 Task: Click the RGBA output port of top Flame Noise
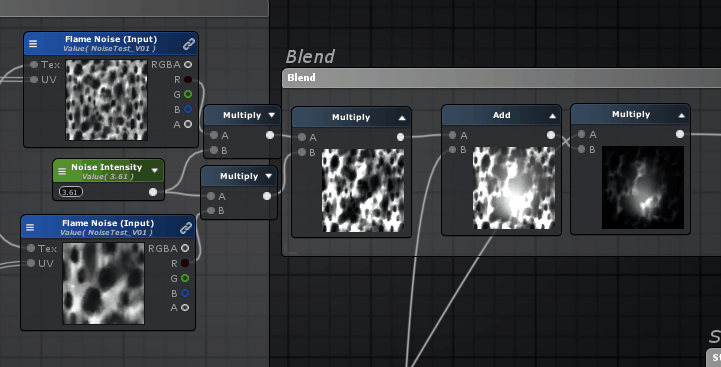point(188,64)
